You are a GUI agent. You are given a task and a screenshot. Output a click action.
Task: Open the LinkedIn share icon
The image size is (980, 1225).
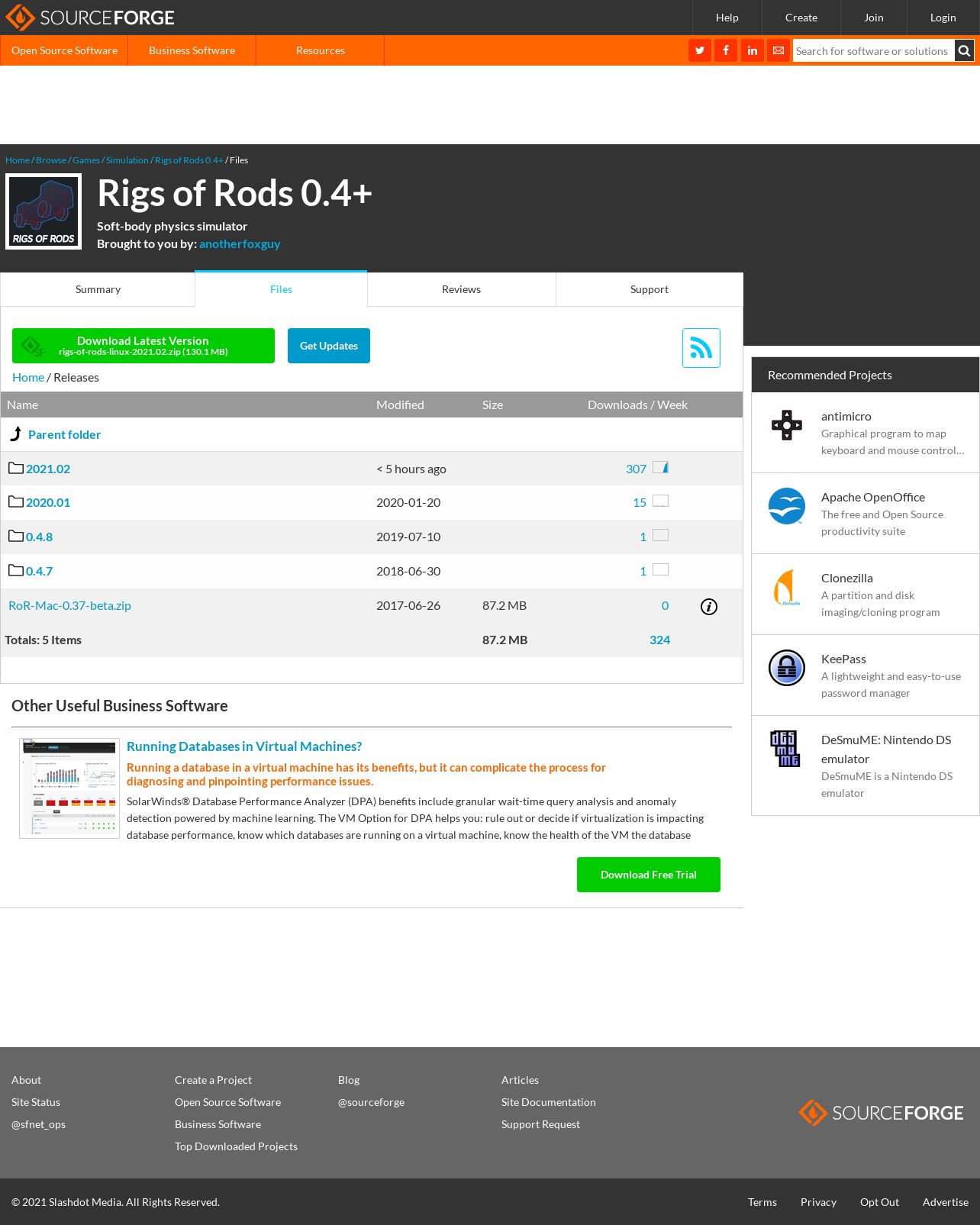tap(753, 50)
